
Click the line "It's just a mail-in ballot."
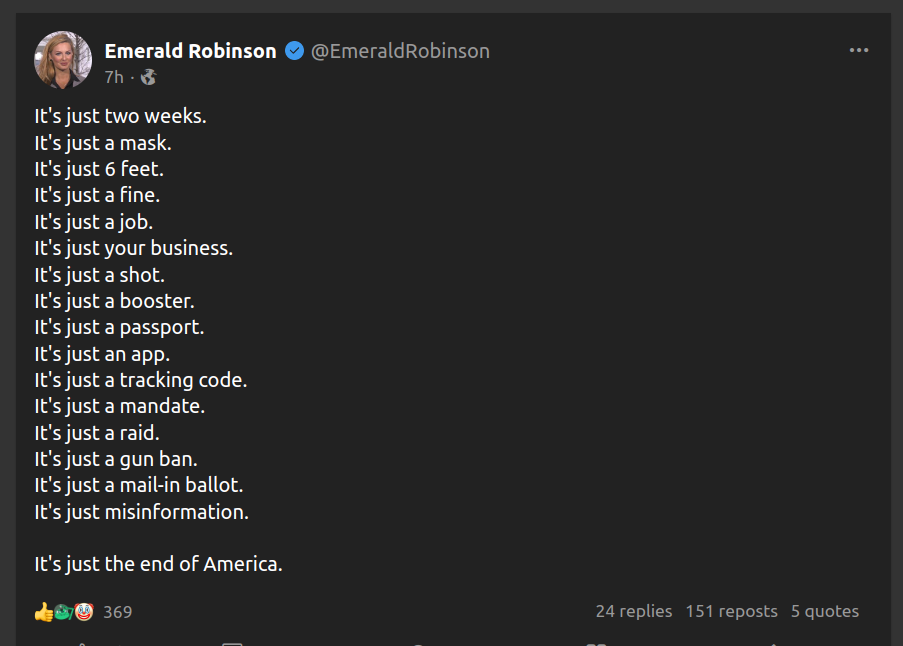(x=139, y=485)
